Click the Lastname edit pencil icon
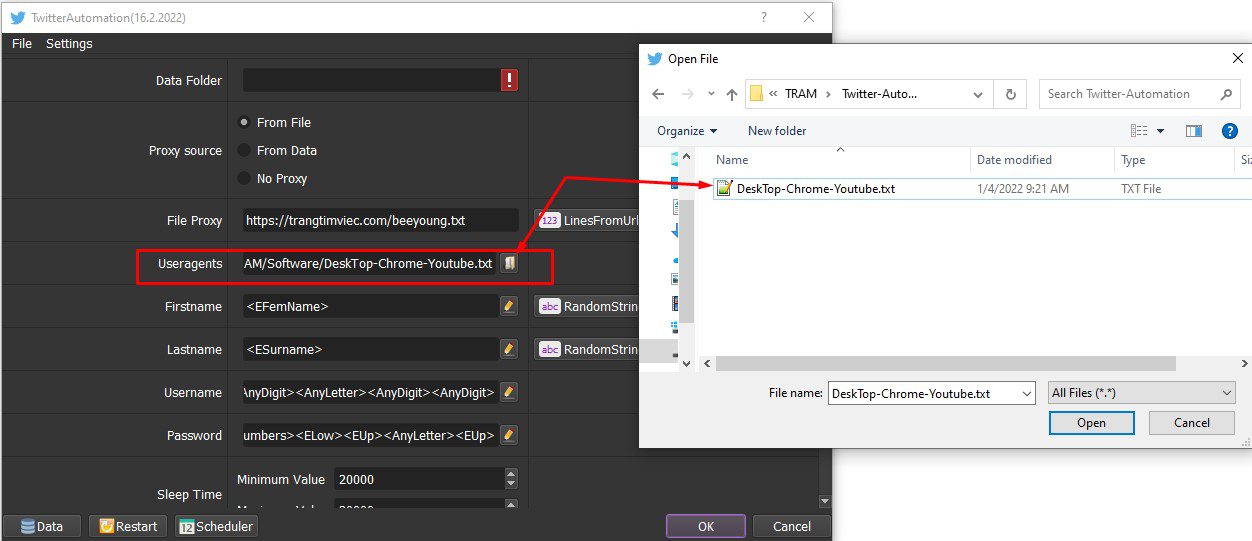 pyautogui.click(x=509, y=349)
